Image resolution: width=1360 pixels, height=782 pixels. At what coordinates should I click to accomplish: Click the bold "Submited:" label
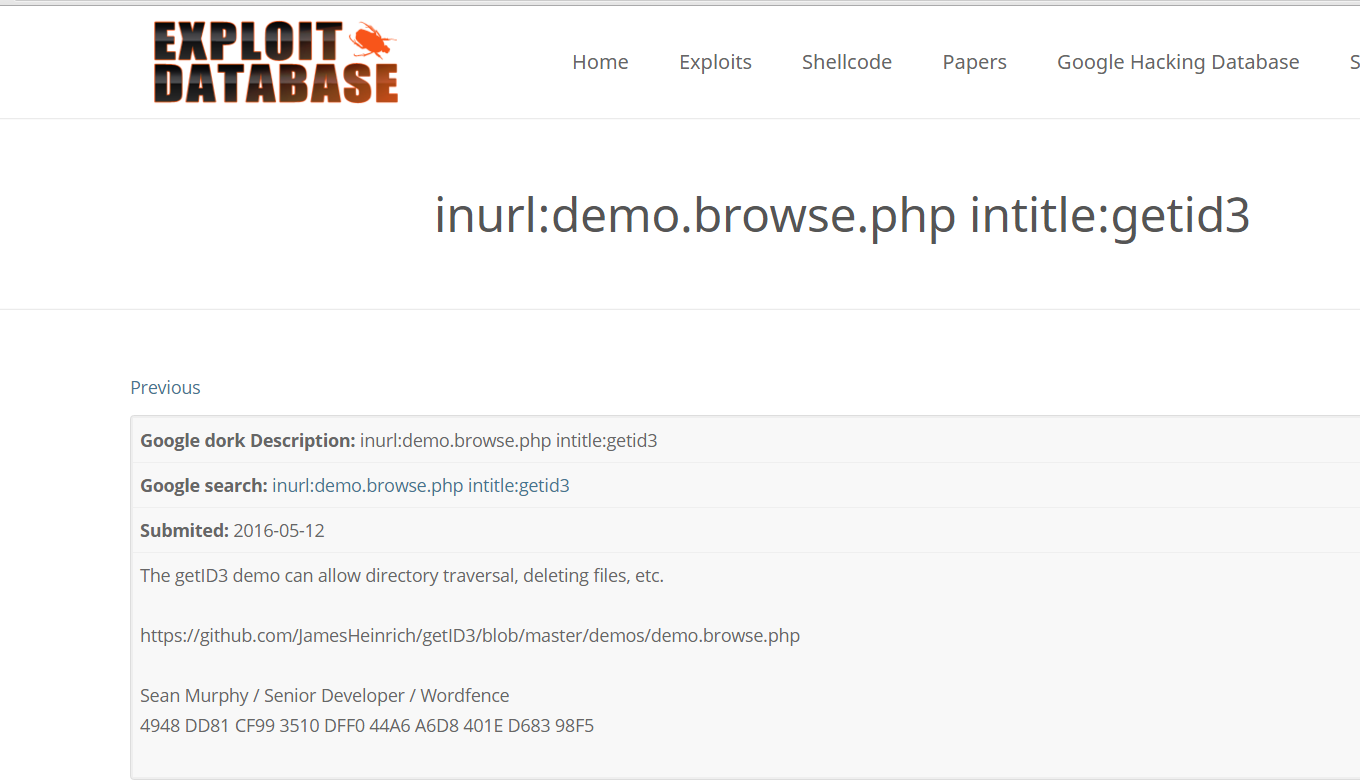(184, 531)
